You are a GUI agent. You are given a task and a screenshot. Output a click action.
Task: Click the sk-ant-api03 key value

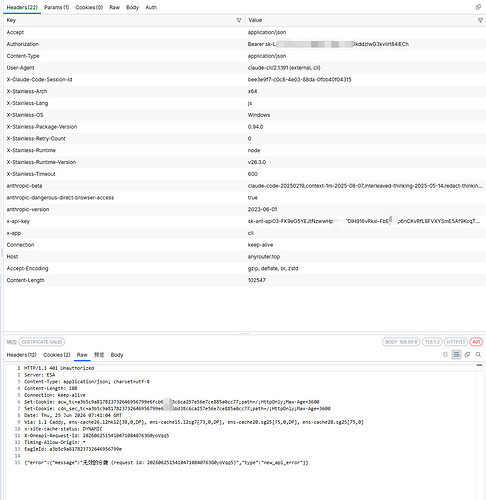(364, 221)
